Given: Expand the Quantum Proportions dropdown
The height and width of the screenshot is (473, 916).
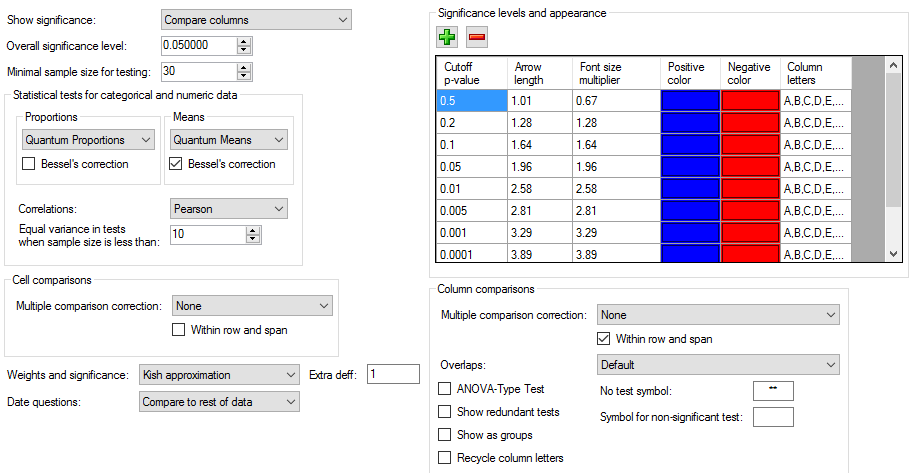Looking at the screenshot, I should pos(88,140).
